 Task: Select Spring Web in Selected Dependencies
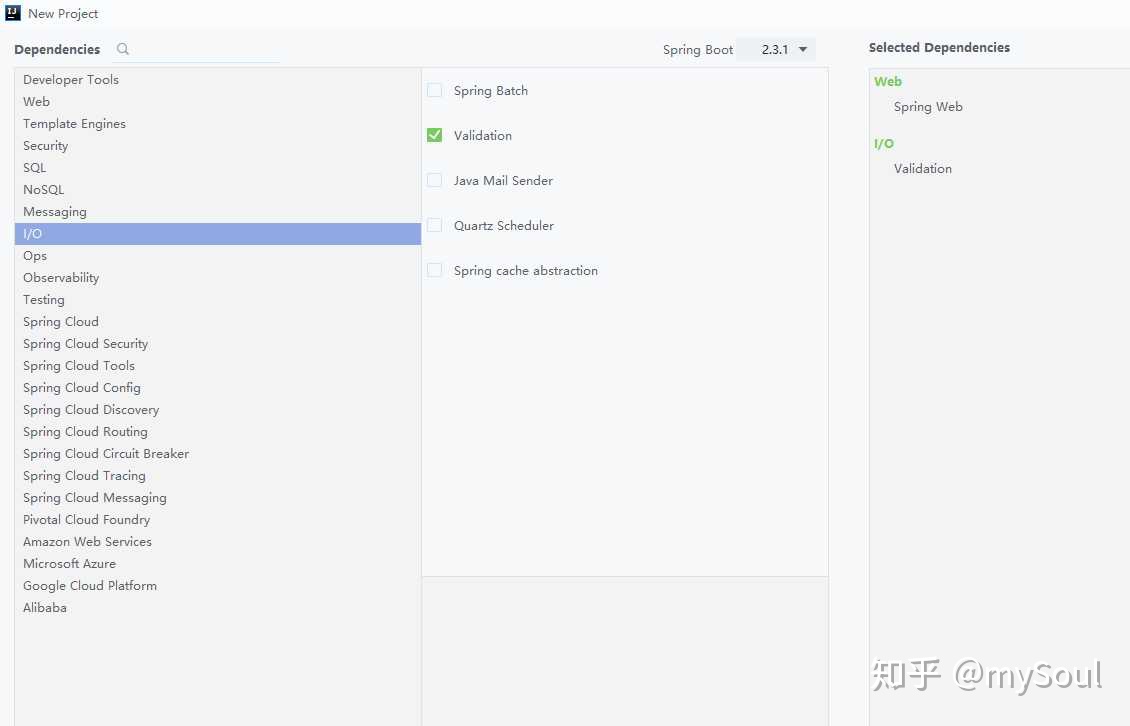(x=927, y=107)
